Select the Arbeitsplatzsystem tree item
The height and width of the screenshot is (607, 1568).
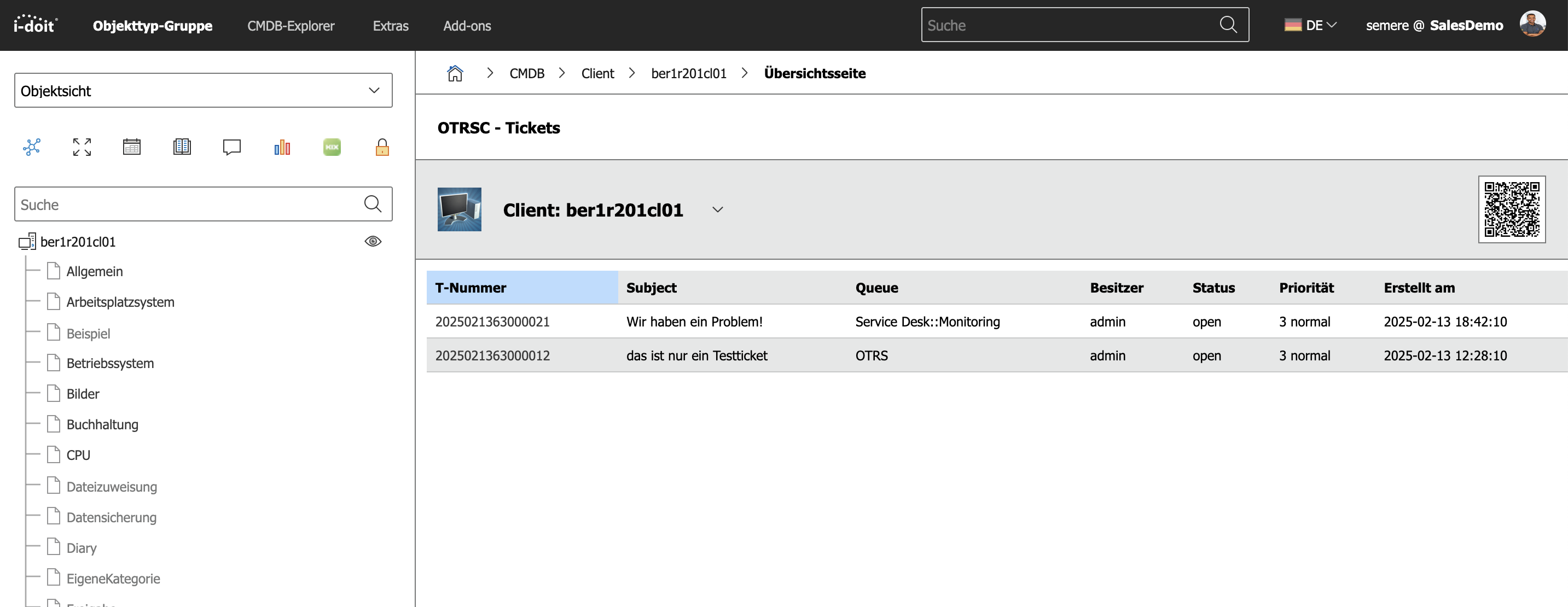[x=120, y=302]
